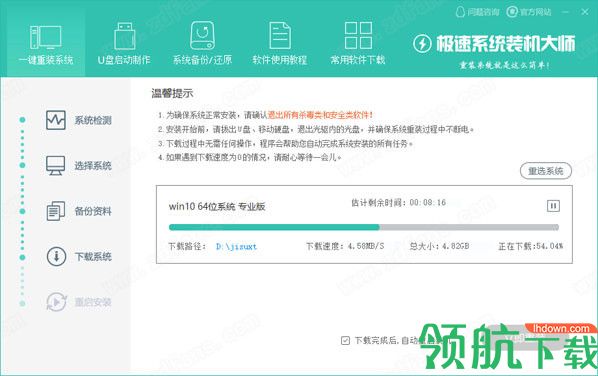
Task: Open 问题咨询 QQ support link
Action: [477, 12]
